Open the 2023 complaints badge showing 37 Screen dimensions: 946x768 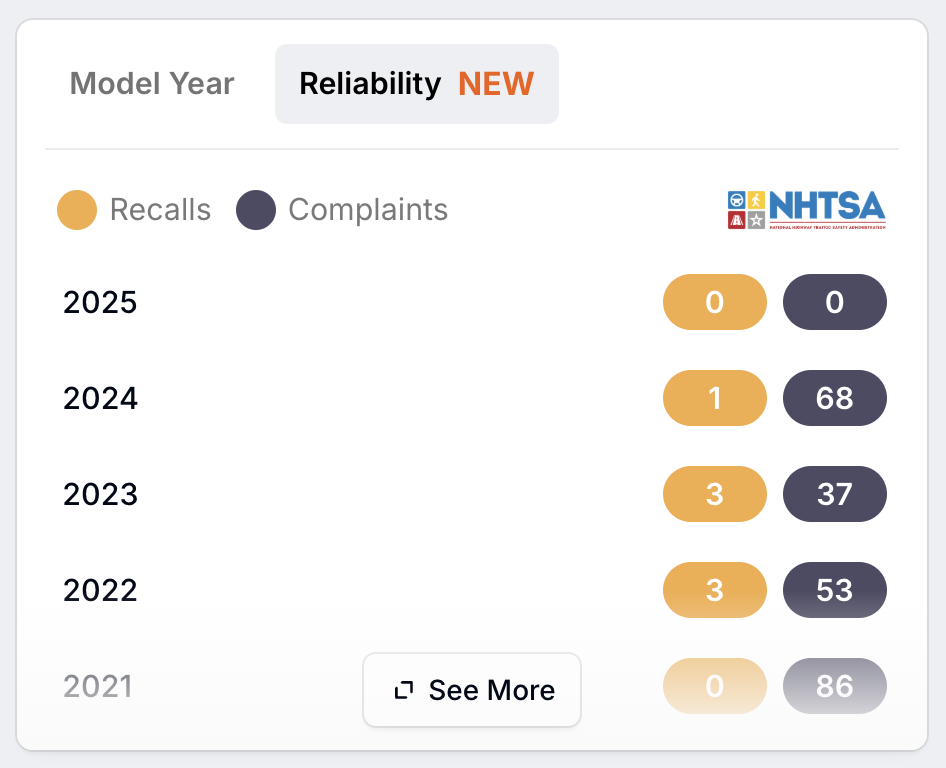pyautogui.click(x=835, y=493)
